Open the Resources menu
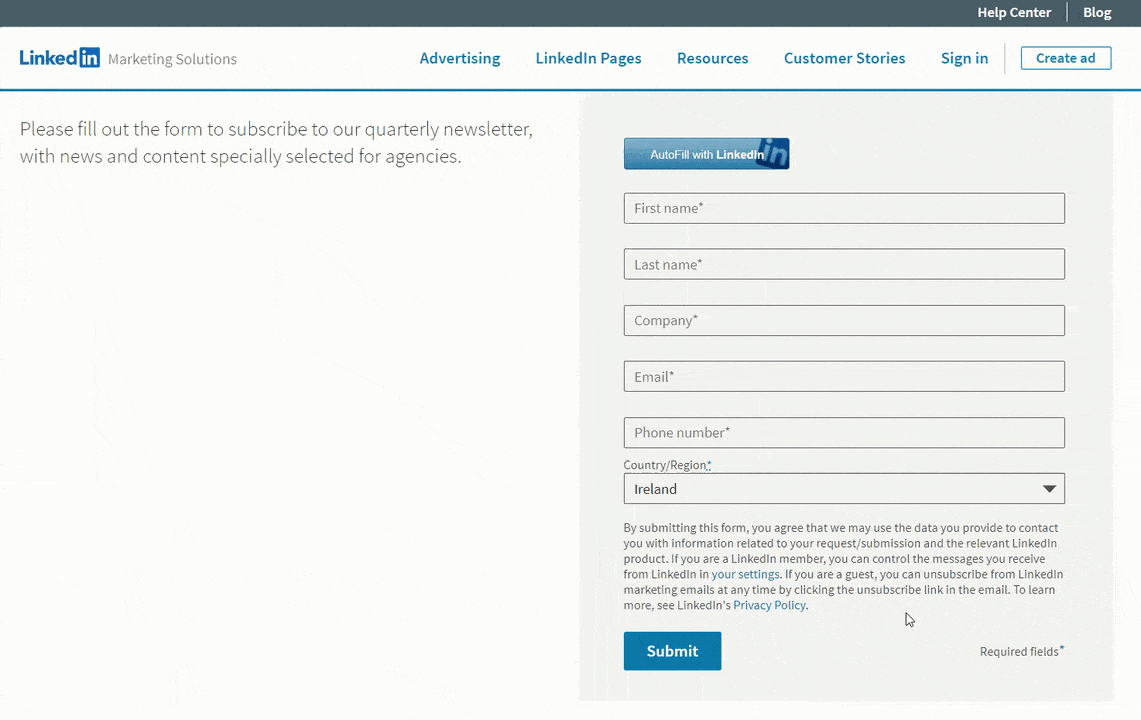1141x720 pixels. coord(712,58)
